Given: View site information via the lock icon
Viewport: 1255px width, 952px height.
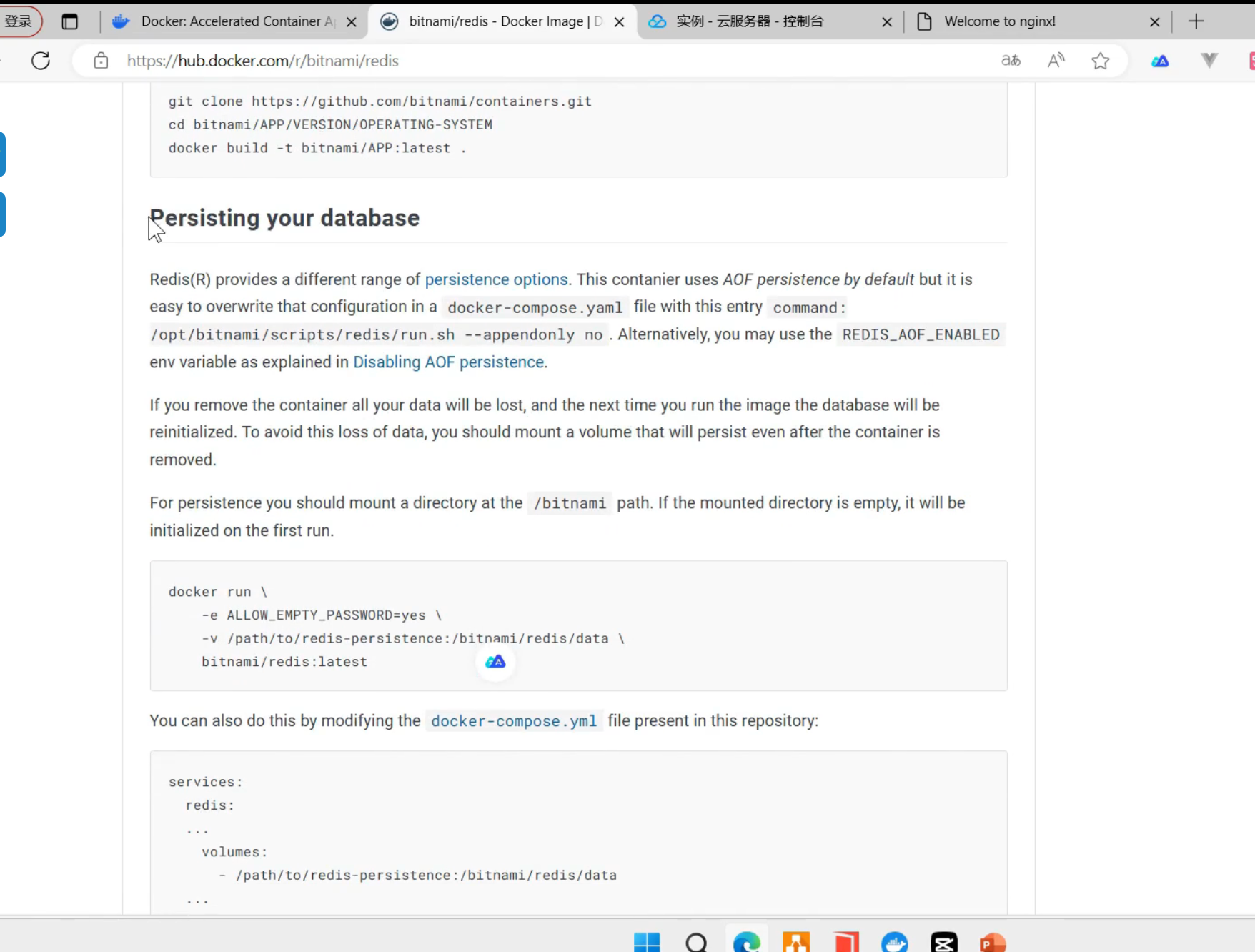Looking at the screenshot, I should pos(101,61).
